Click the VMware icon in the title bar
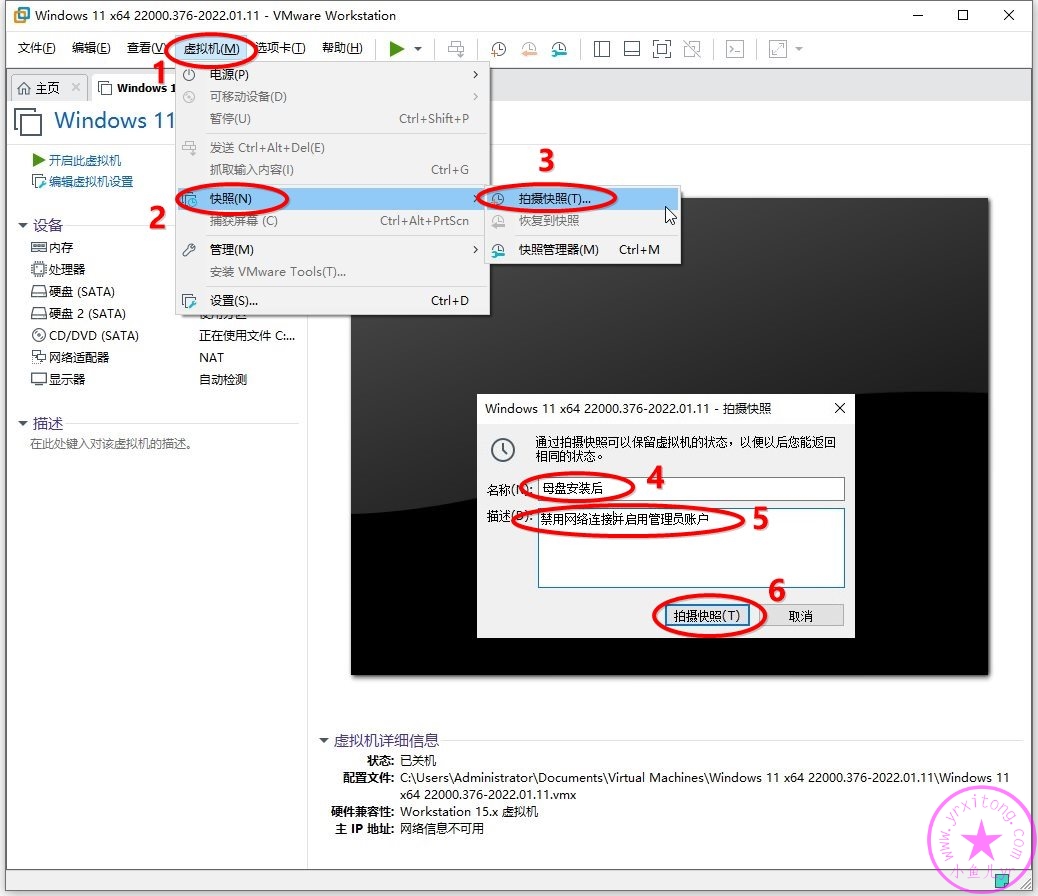The image size is (1038, 896). point(22,15)
